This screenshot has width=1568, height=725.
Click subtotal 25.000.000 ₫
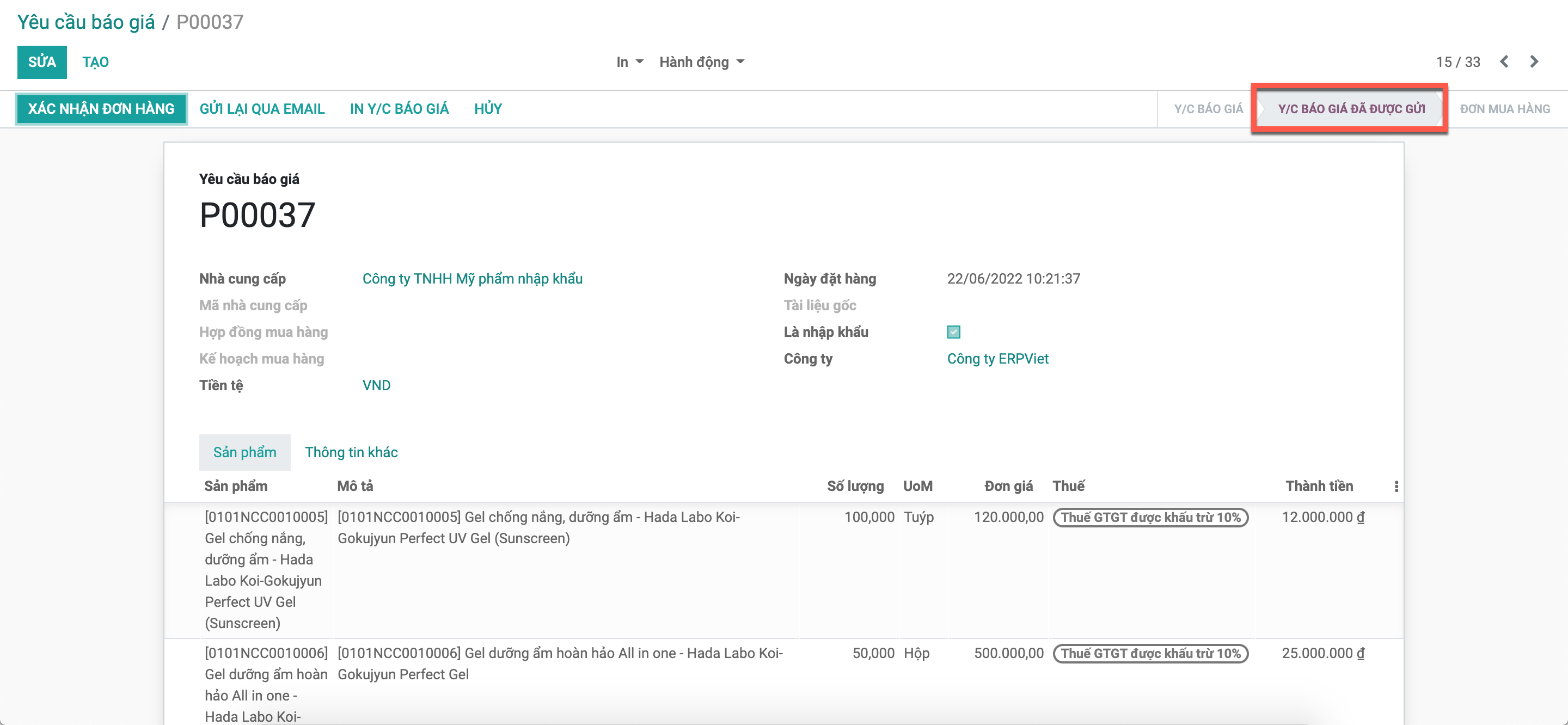point(1322,653)
